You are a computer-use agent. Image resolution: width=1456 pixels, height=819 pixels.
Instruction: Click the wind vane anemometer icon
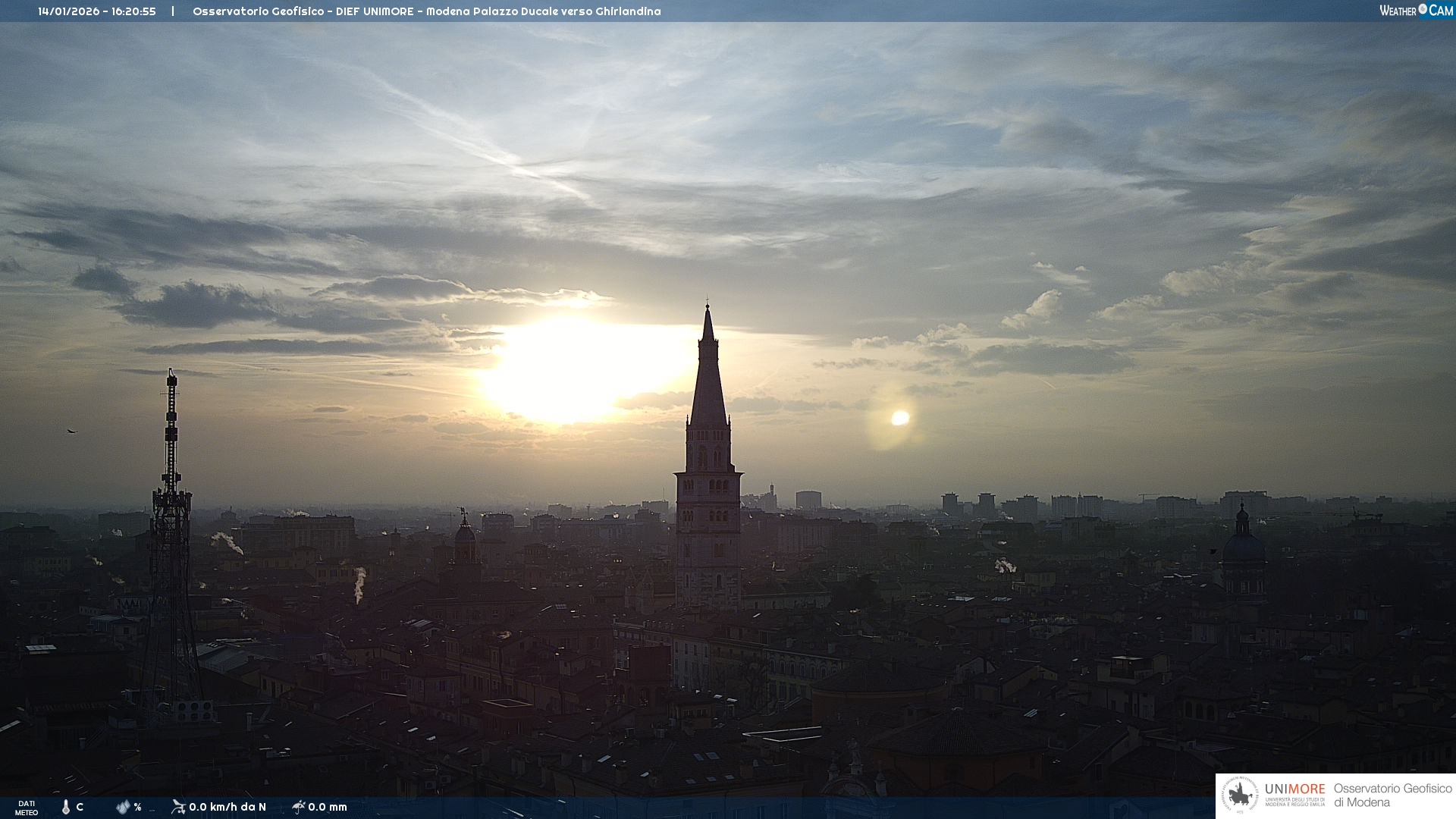(x=178, y=806)
